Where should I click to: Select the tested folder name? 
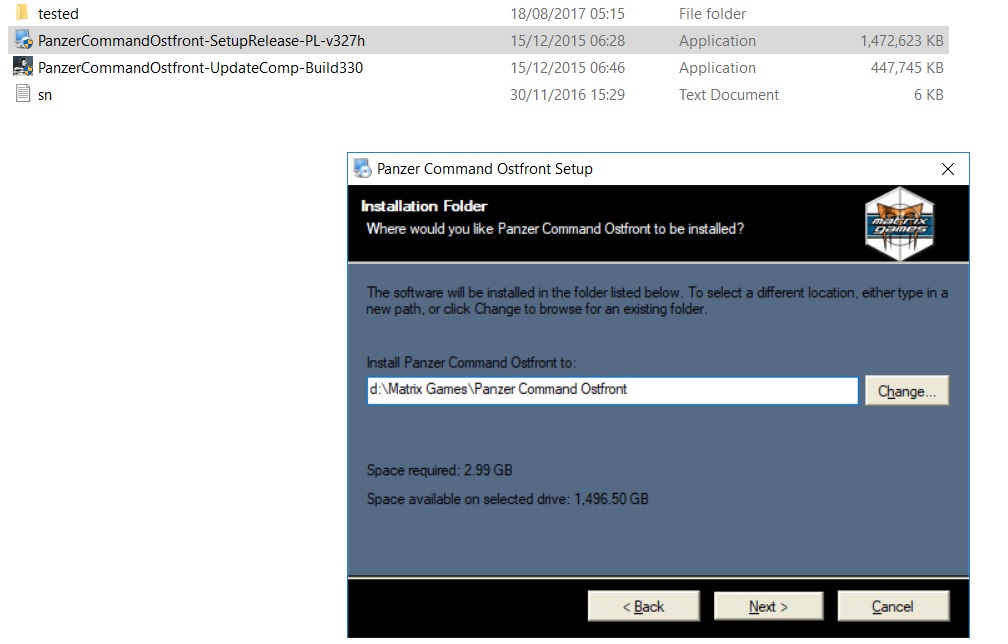tap(58, 13)
